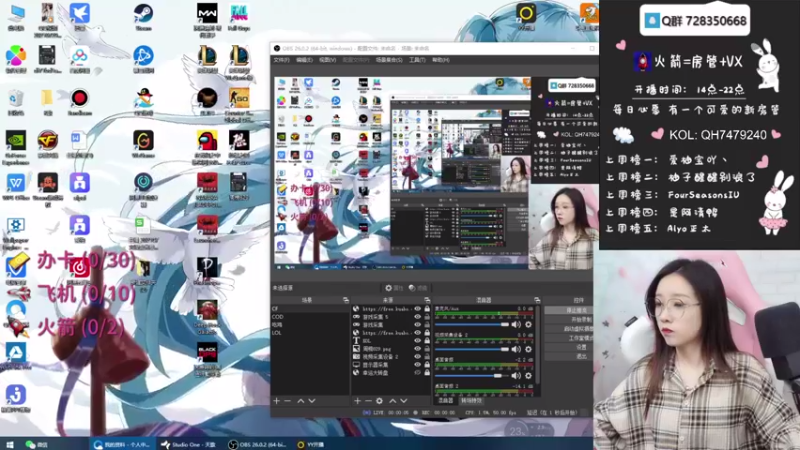Pop out the Scenes dock panel
800x450 pixels.
345,300
